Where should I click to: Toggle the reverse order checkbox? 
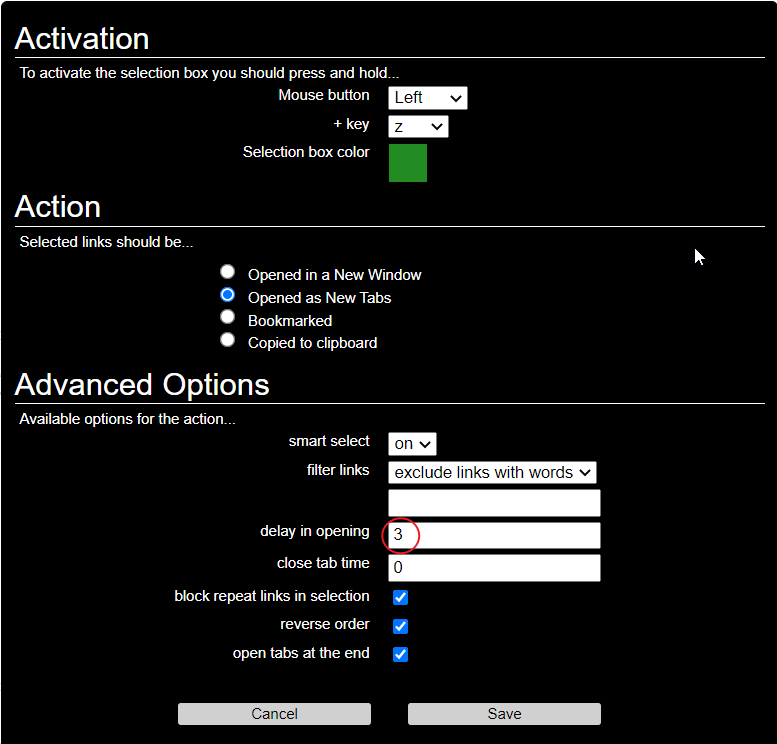[400, 626]
